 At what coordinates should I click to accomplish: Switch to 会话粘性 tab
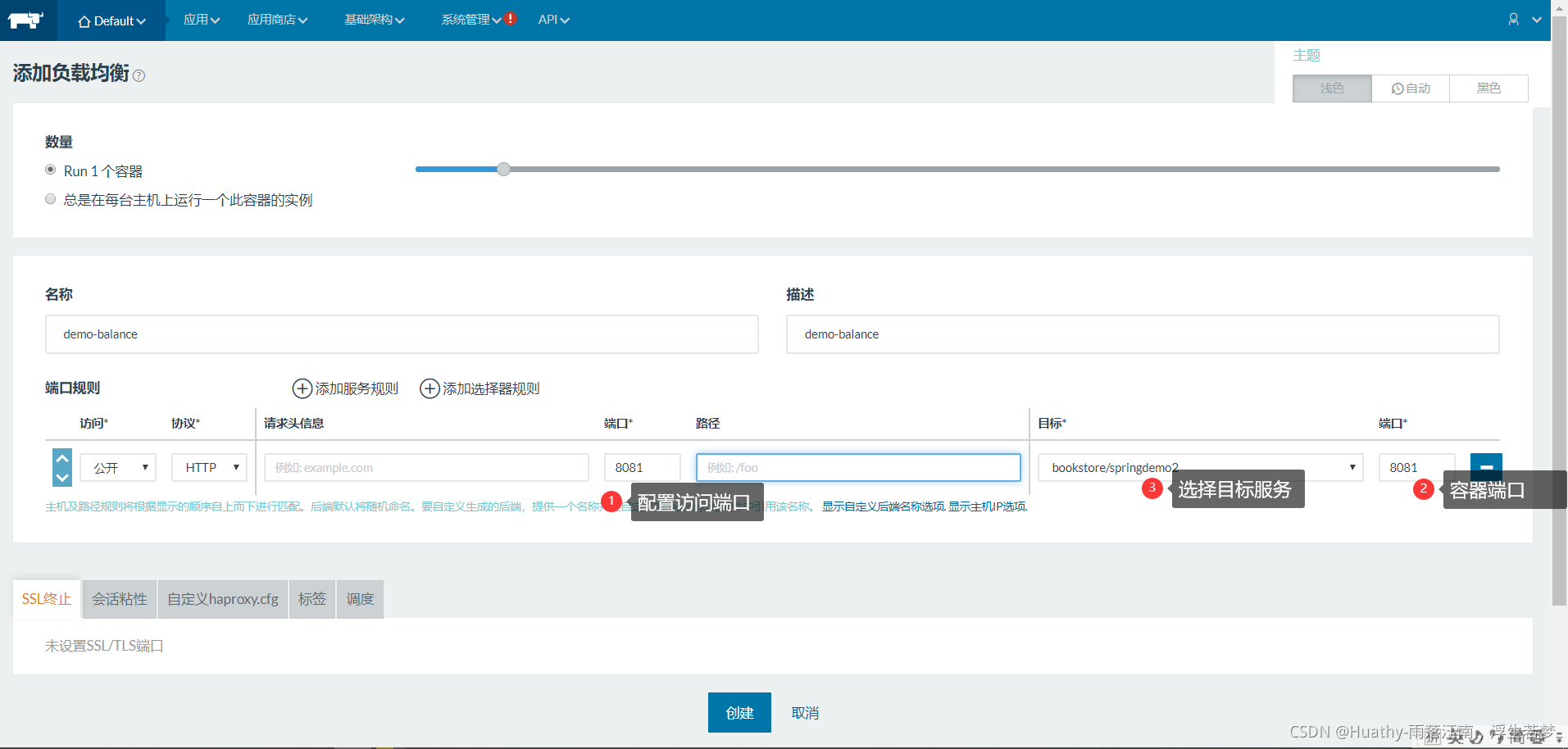[x=120, y=599]
